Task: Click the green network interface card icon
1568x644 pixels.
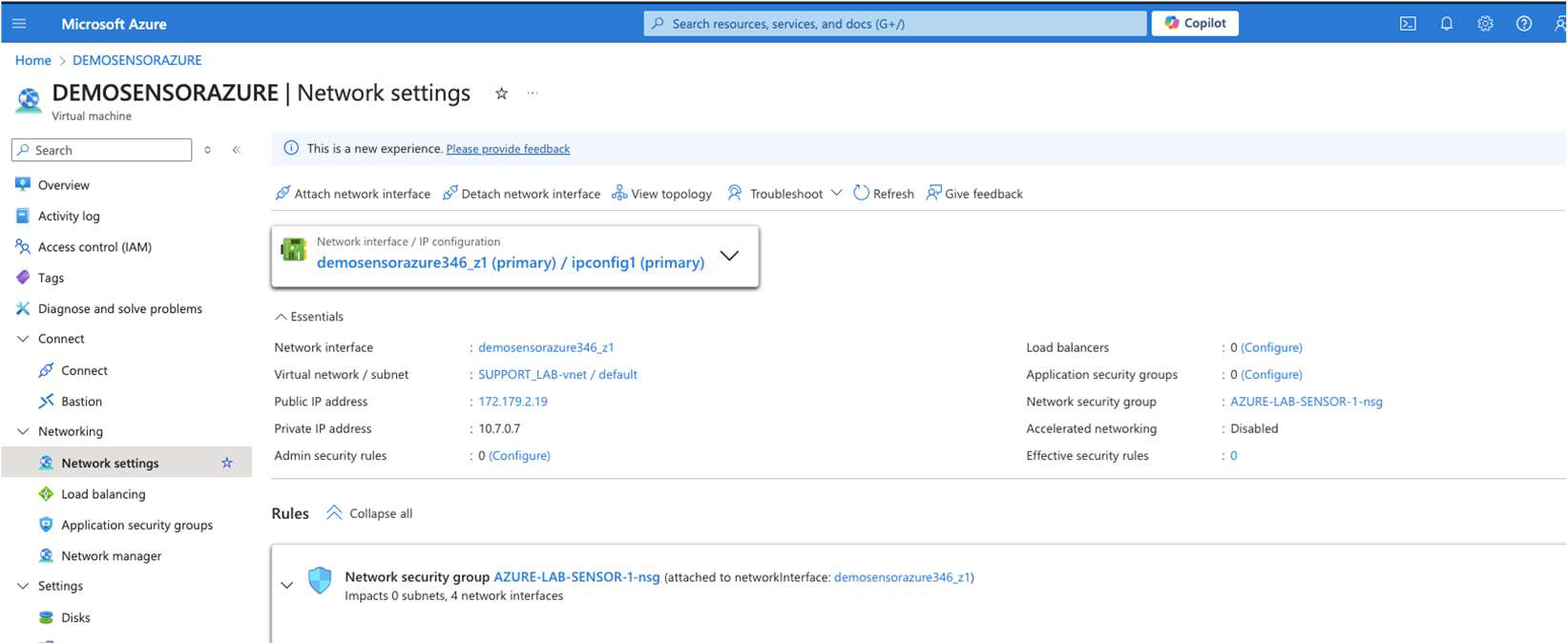Action: 293,250
